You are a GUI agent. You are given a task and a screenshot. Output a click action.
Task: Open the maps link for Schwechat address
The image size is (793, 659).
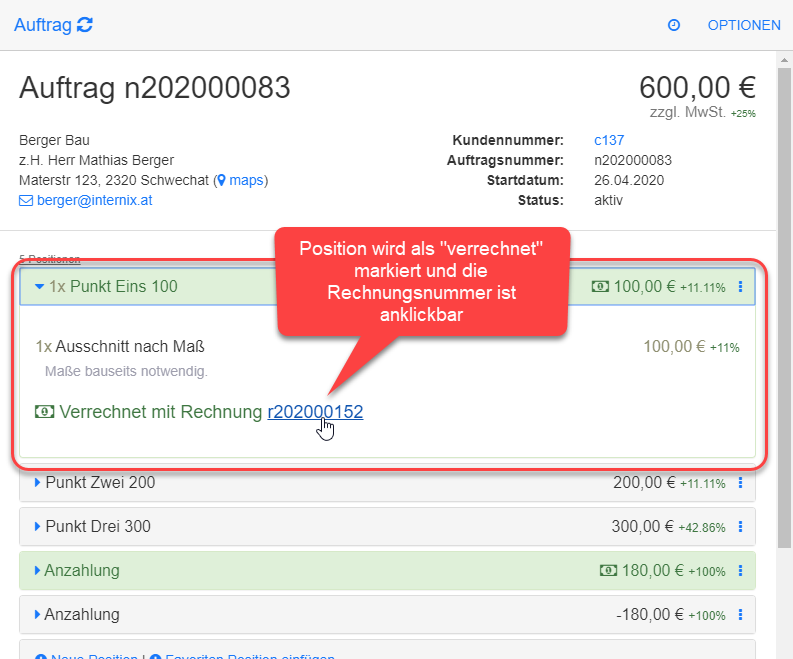click(246, 180)
